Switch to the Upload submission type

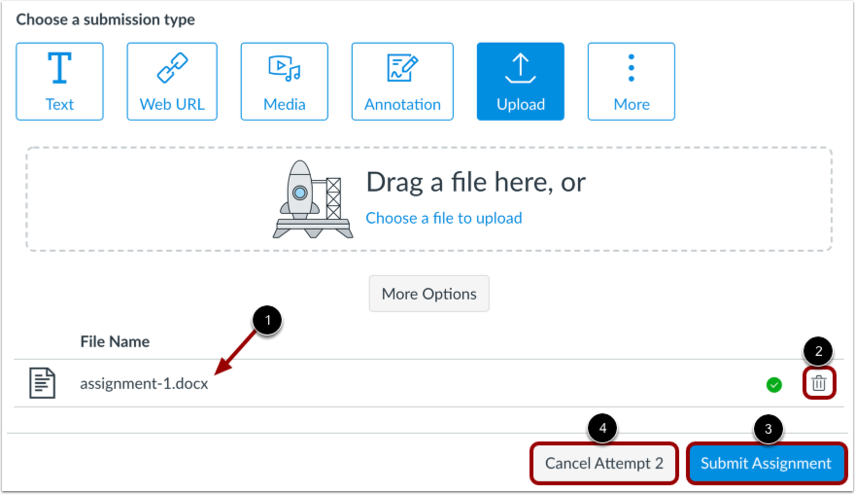point(520,81)
